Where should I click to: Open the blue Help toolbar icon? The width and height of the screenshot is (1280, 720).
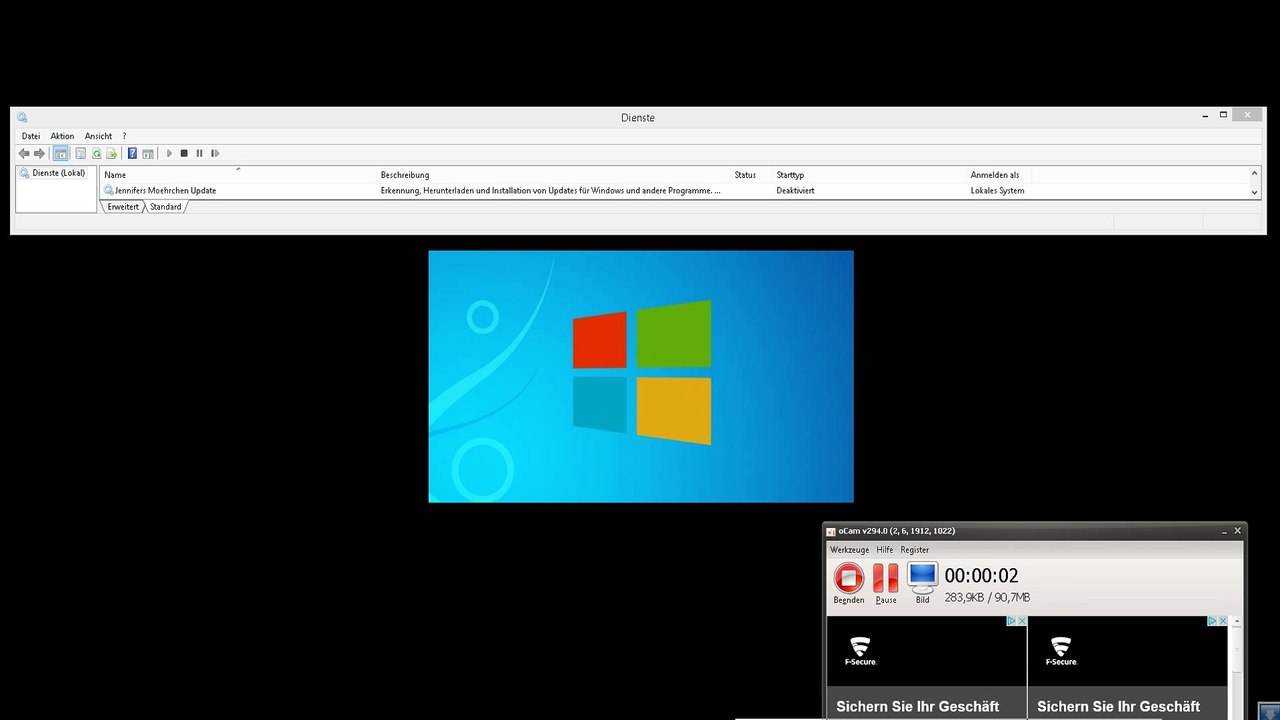pyautogui.click(x=132, y=154)
